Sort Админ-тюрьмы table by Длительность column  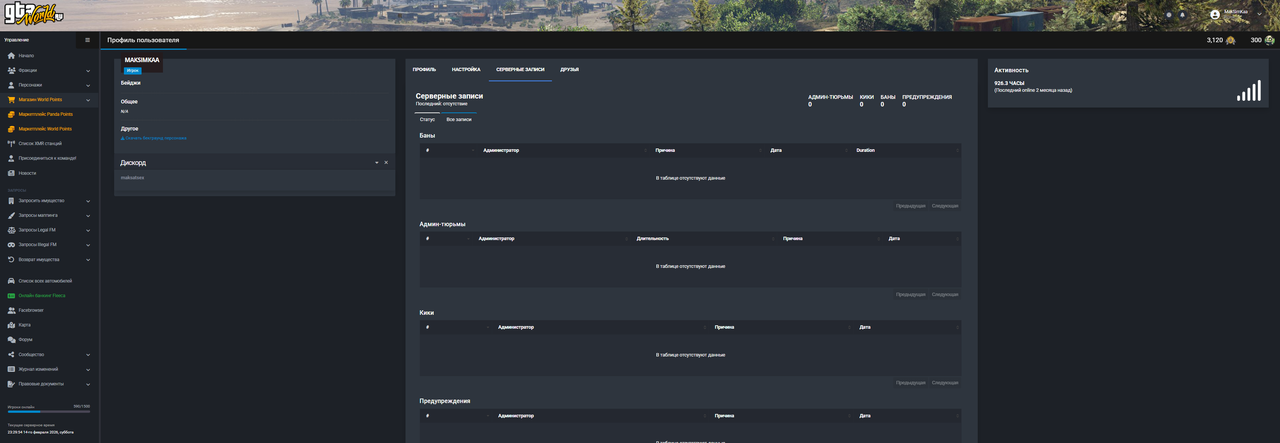704,238
